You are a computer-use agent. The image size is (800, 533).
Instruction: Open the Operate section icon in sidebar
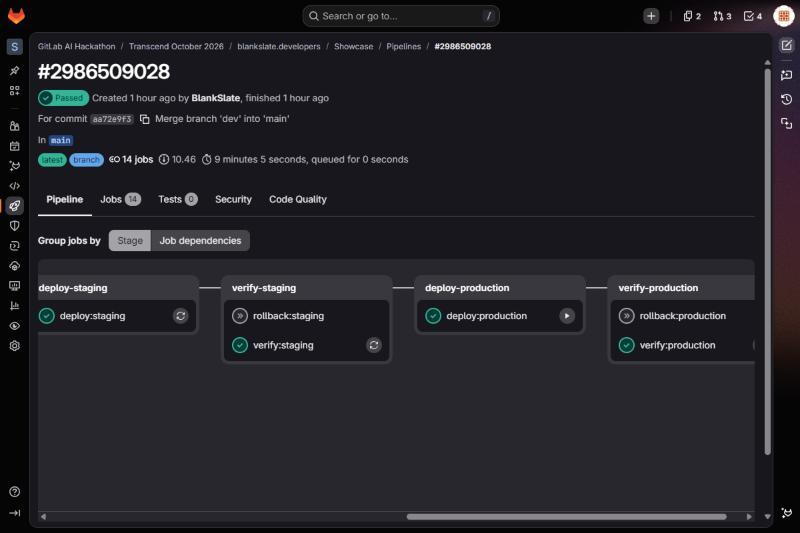click(x=14, y=266)
